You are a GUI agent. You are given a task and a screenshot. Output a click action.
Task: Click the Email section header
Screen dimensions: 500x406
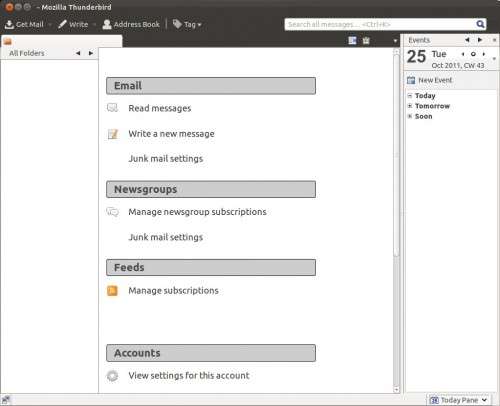[211, 86]
